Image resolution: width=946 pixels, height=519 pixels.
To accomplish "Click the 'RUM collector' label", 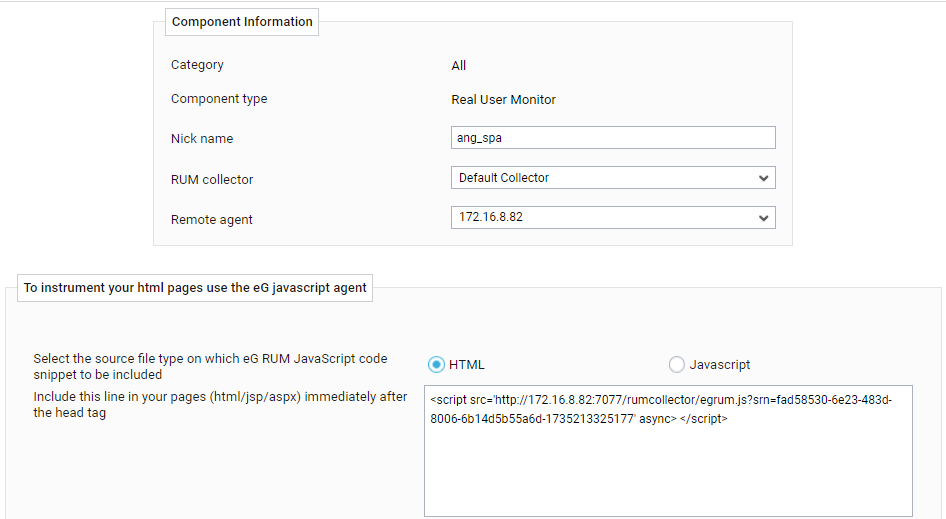I will (x=212, y=179).
